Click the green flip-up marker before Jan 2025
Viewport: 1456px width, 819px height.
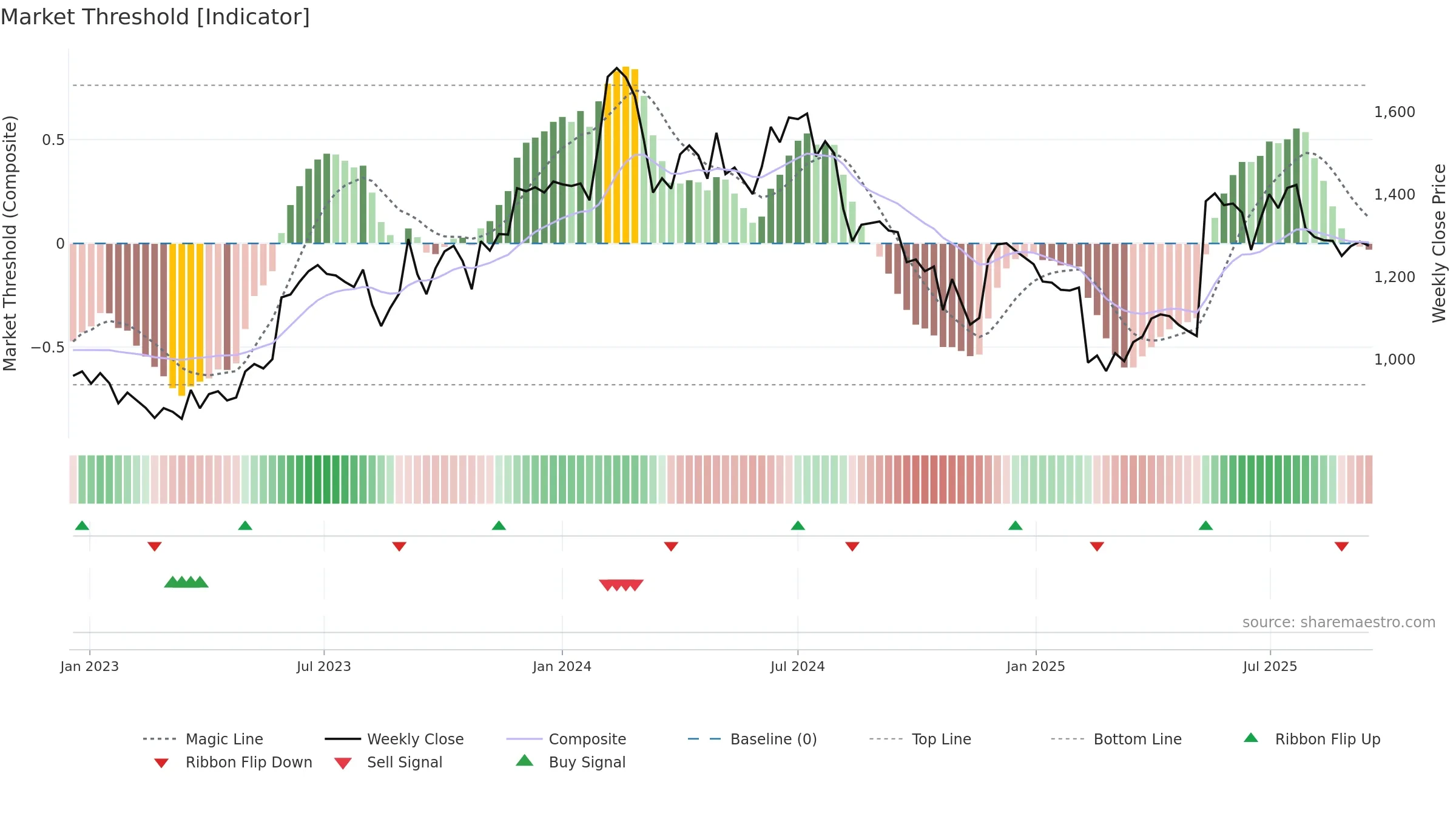point(1016,525)
